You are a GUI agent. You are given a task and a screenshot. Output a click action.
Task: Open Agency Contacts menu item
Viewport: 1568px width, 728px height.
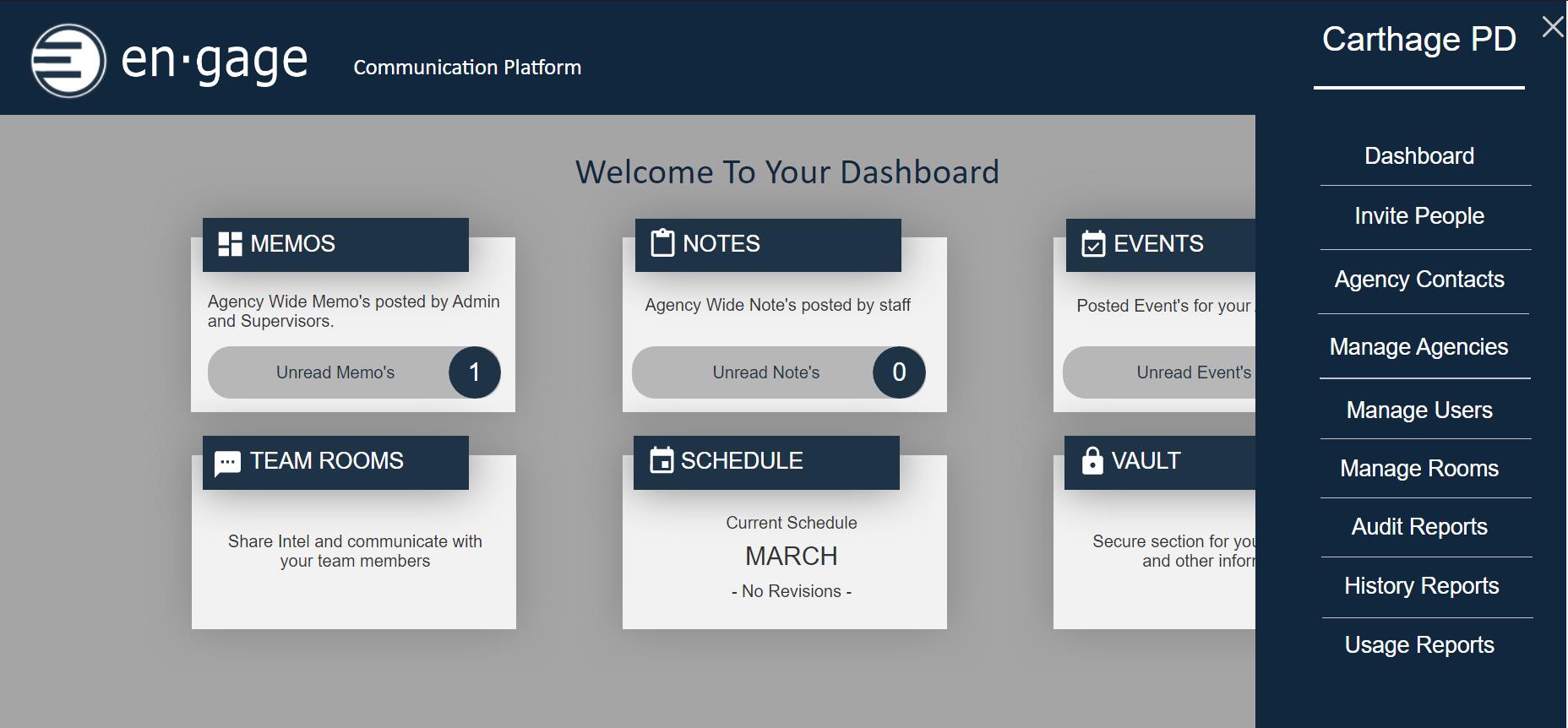pos(1418,280)
